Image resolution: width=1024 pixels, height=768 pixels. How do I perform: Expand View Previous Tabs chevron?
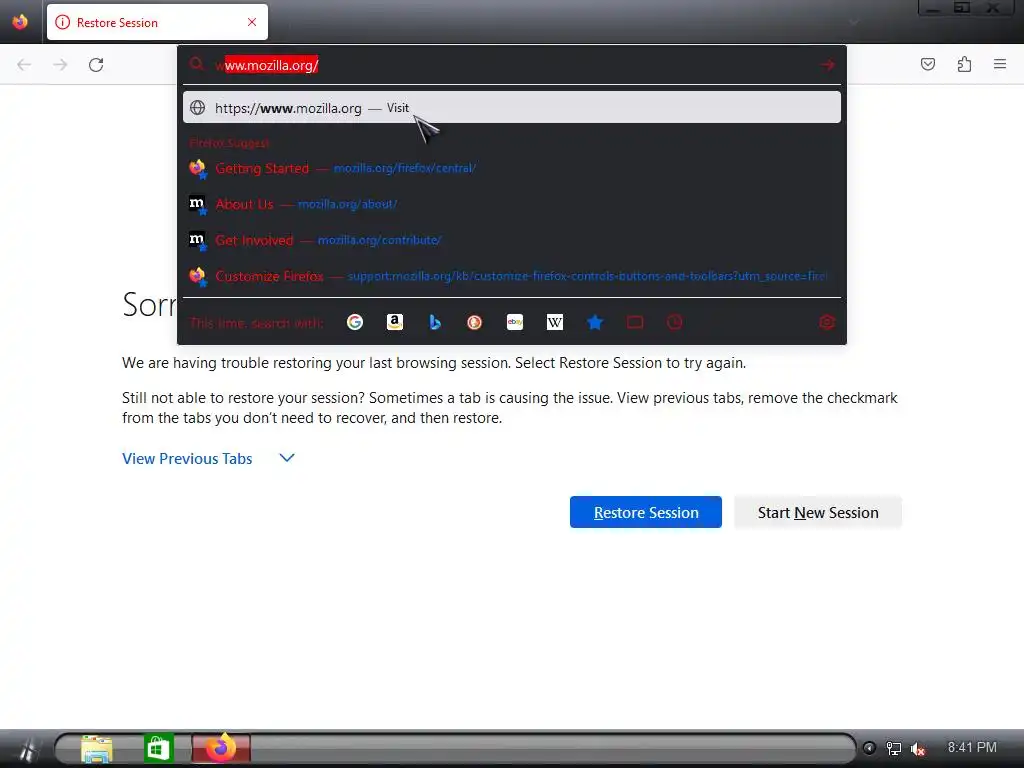coord(287,458)
